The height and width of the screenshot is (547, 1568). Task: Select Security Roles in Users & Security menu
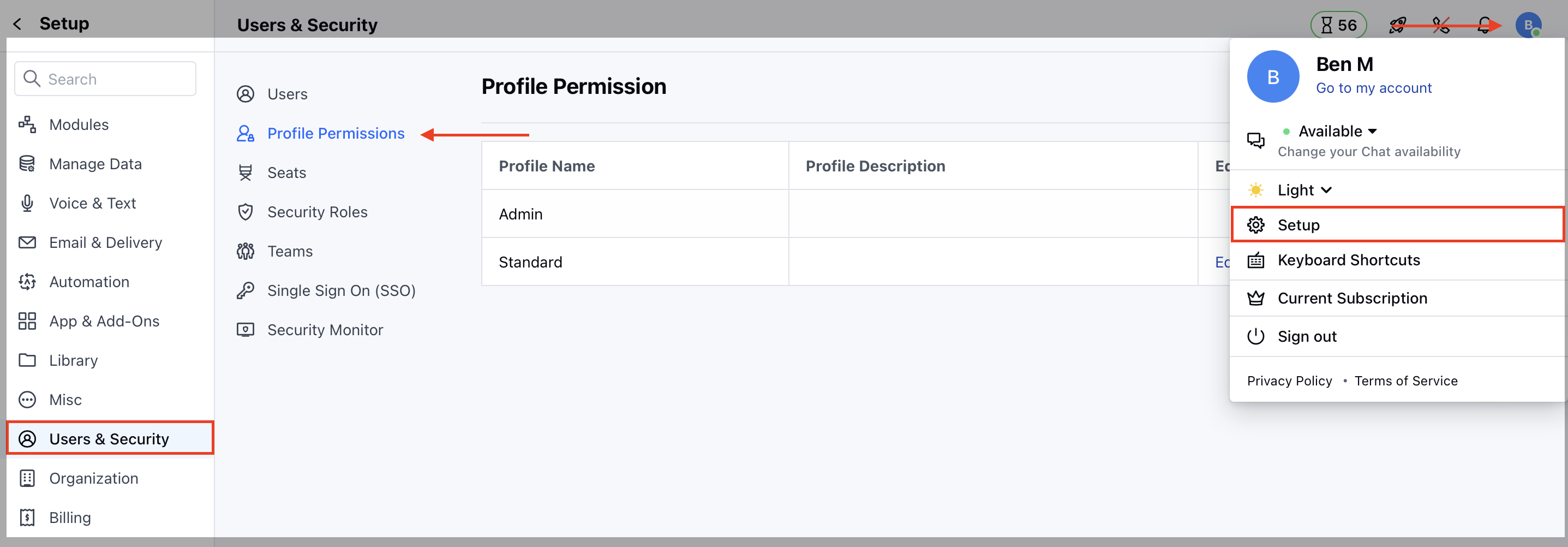pos(317,211)
